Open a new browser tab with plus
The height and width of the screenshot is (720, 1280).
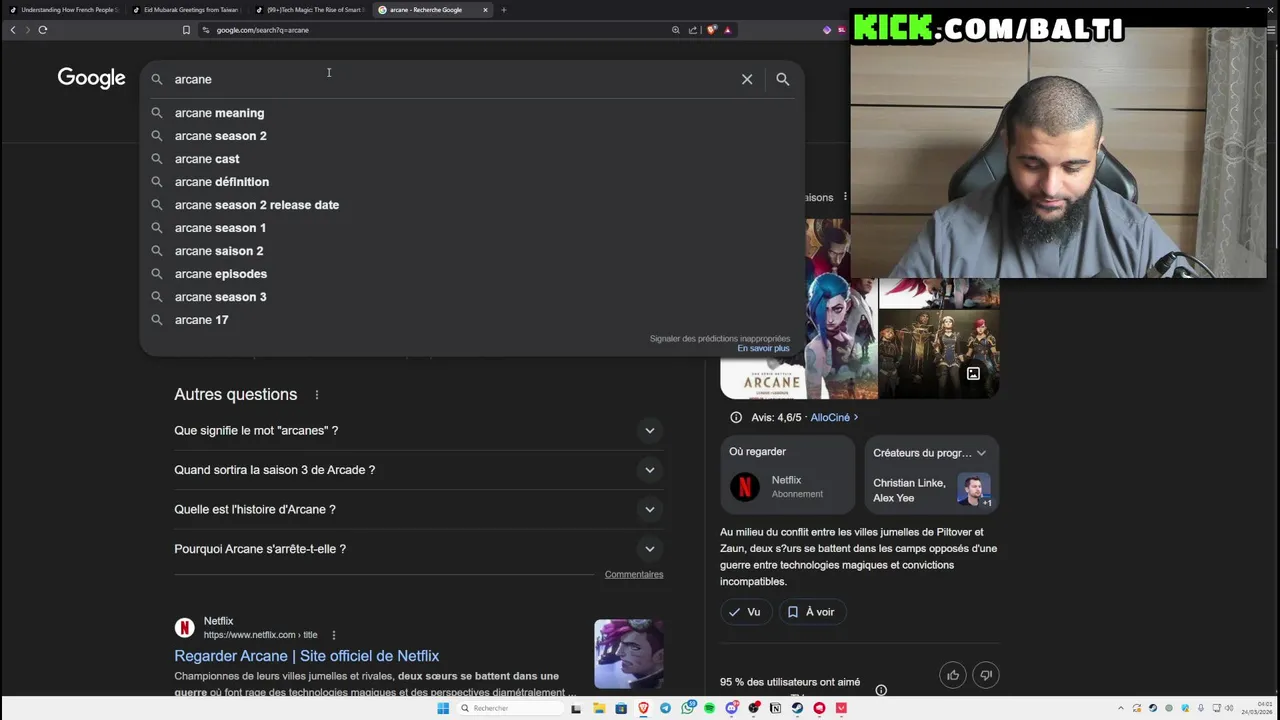point(503,10)
